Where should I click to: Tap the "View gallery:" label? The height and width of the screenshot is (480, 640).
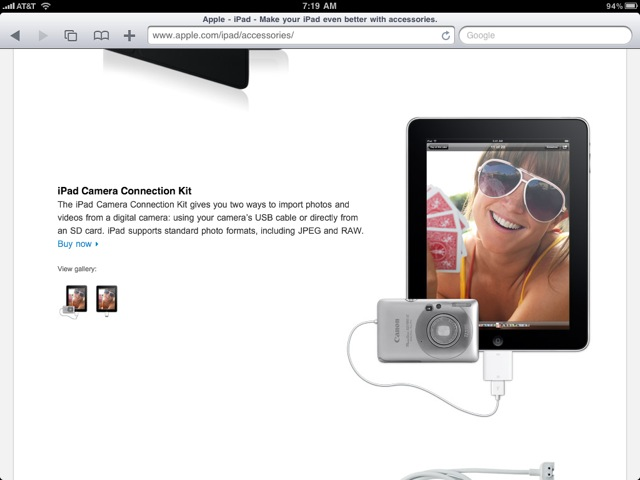click(x=77, y=269)
